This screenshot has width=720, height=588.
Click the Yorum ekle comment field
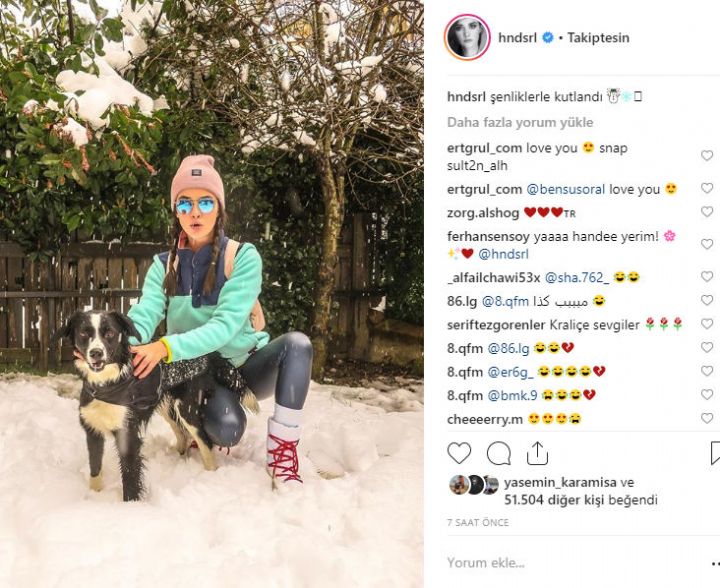[574, 563]
